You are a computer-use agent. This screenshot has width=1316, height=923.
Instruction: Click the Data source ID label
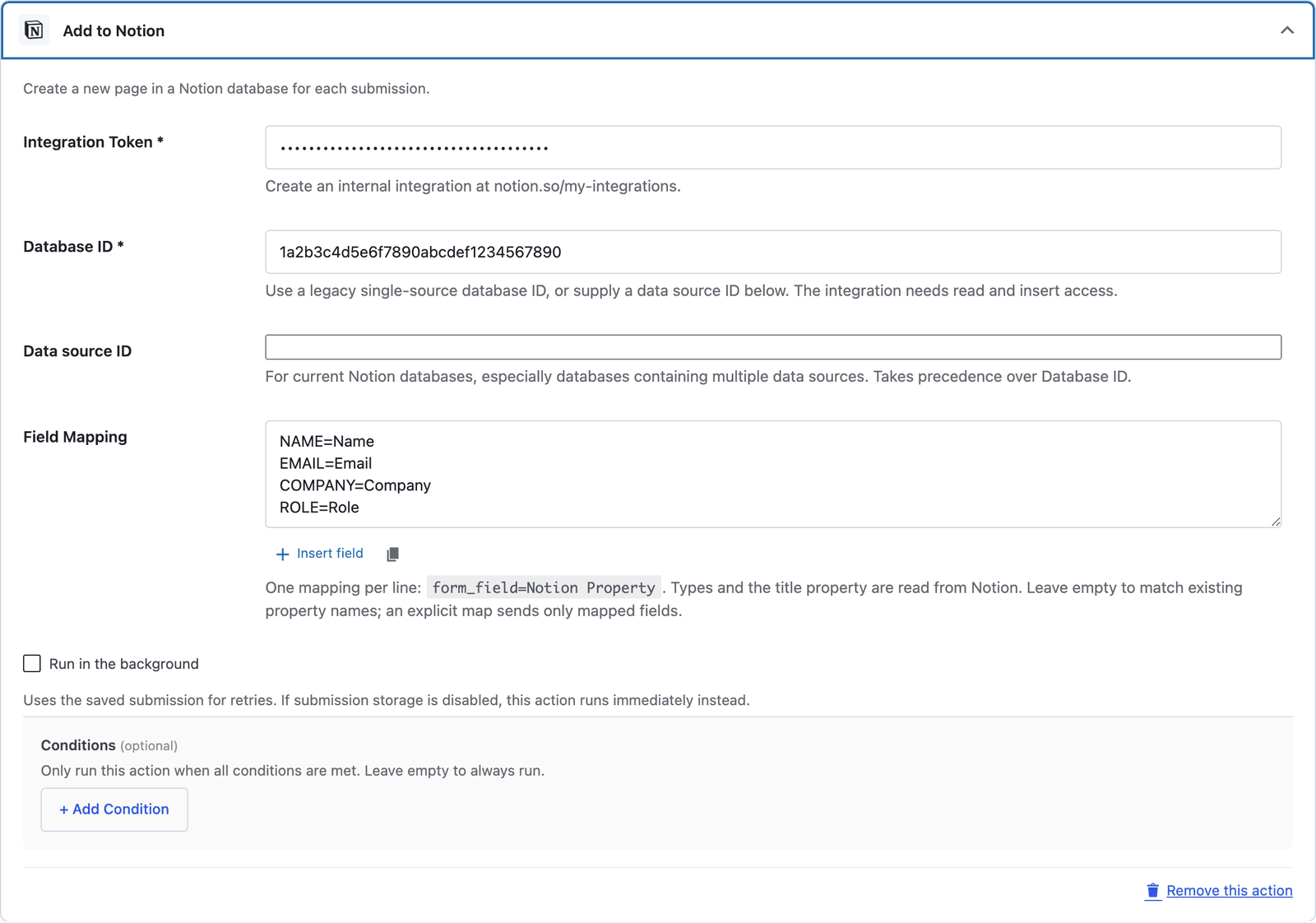[x=77, y=351]
